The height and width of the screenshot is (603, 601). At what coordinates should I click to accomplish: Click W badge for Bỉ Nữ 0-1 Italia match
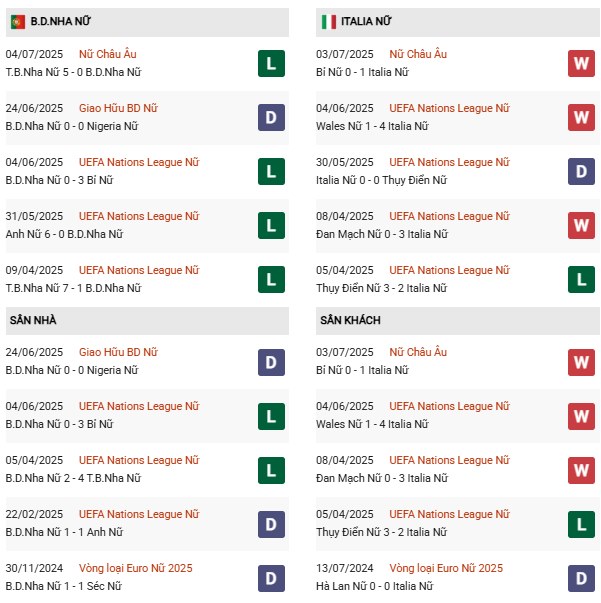582,64
